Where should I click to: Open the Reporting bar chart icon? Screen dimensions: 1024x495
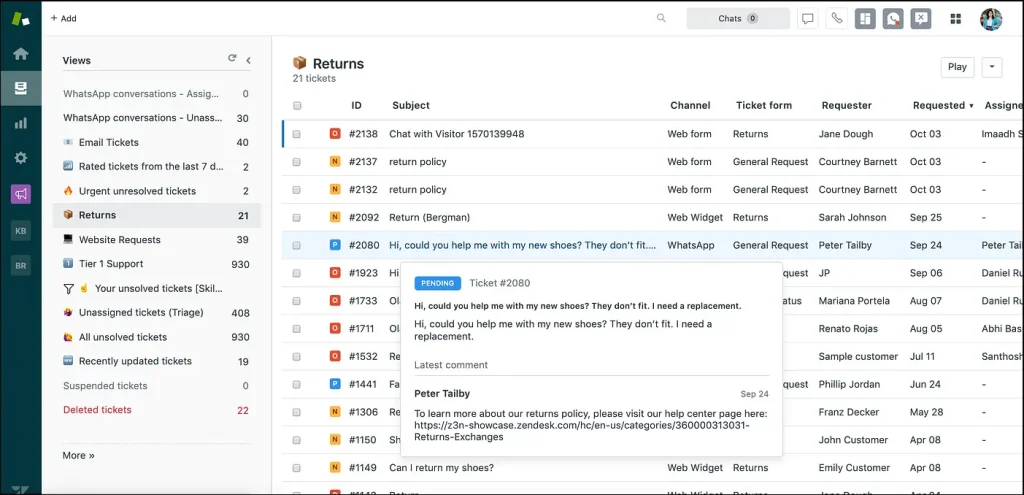click(x=21, y=123)
